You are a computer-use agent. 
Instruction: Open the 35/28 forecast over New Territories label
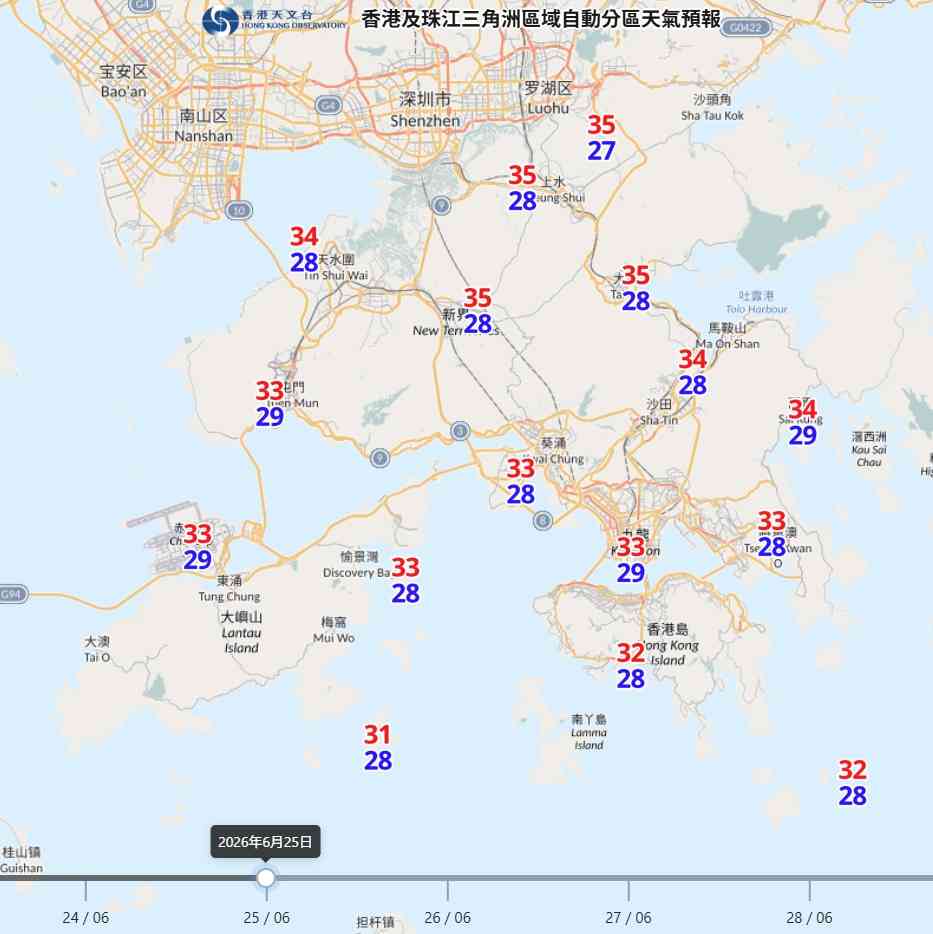[x=478, y=311]
